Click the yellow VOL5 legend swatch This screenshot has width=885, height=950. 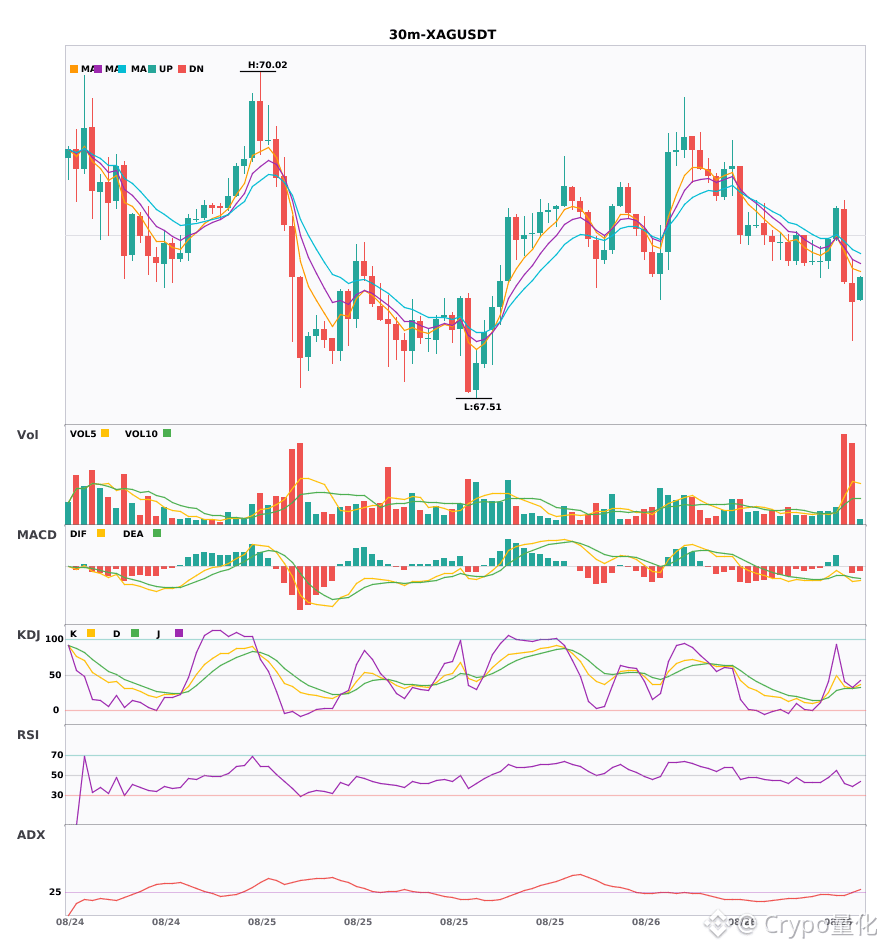(x=105, y=433)
